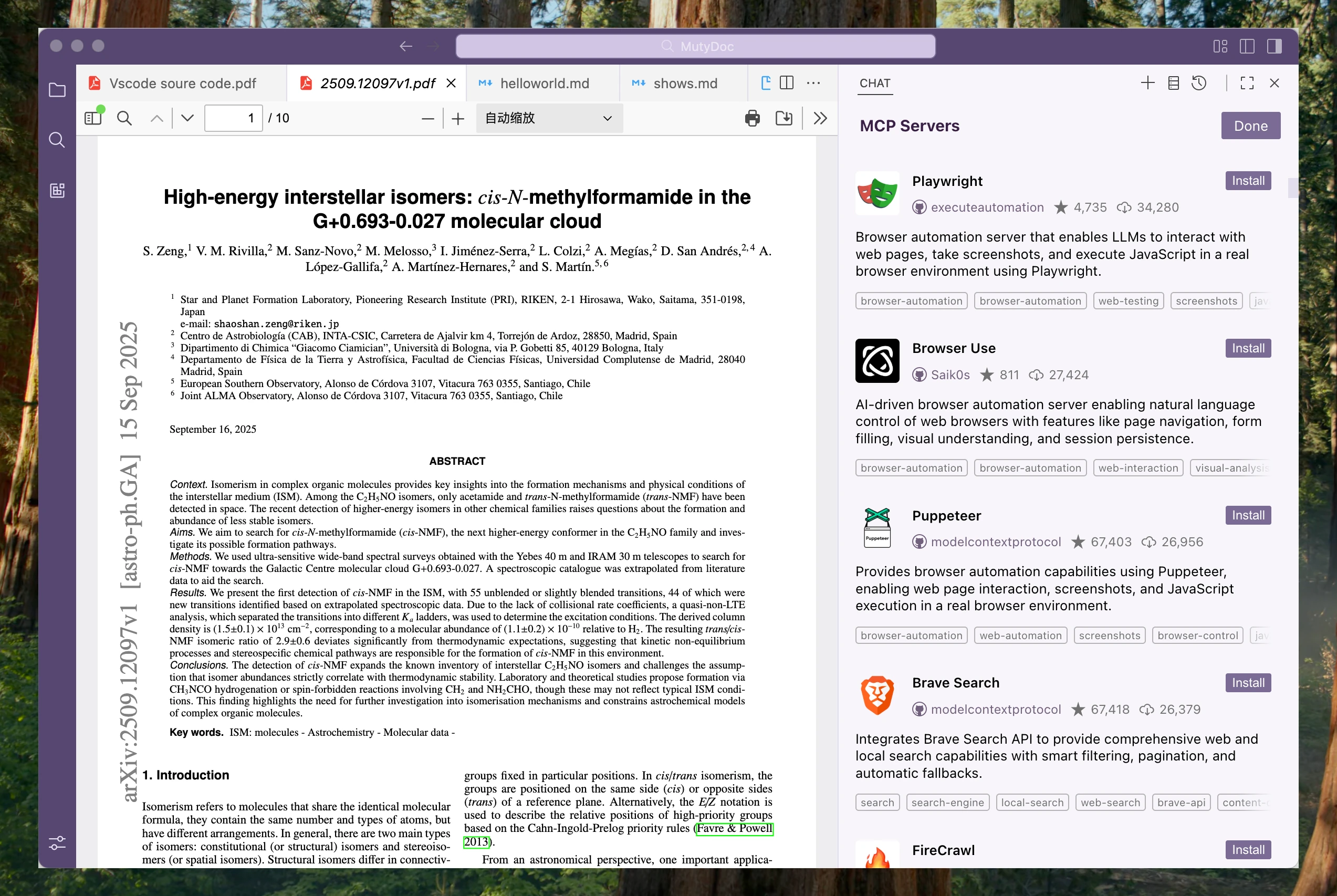
Task: Click the PDF print icon
Action: coord(752,118)
